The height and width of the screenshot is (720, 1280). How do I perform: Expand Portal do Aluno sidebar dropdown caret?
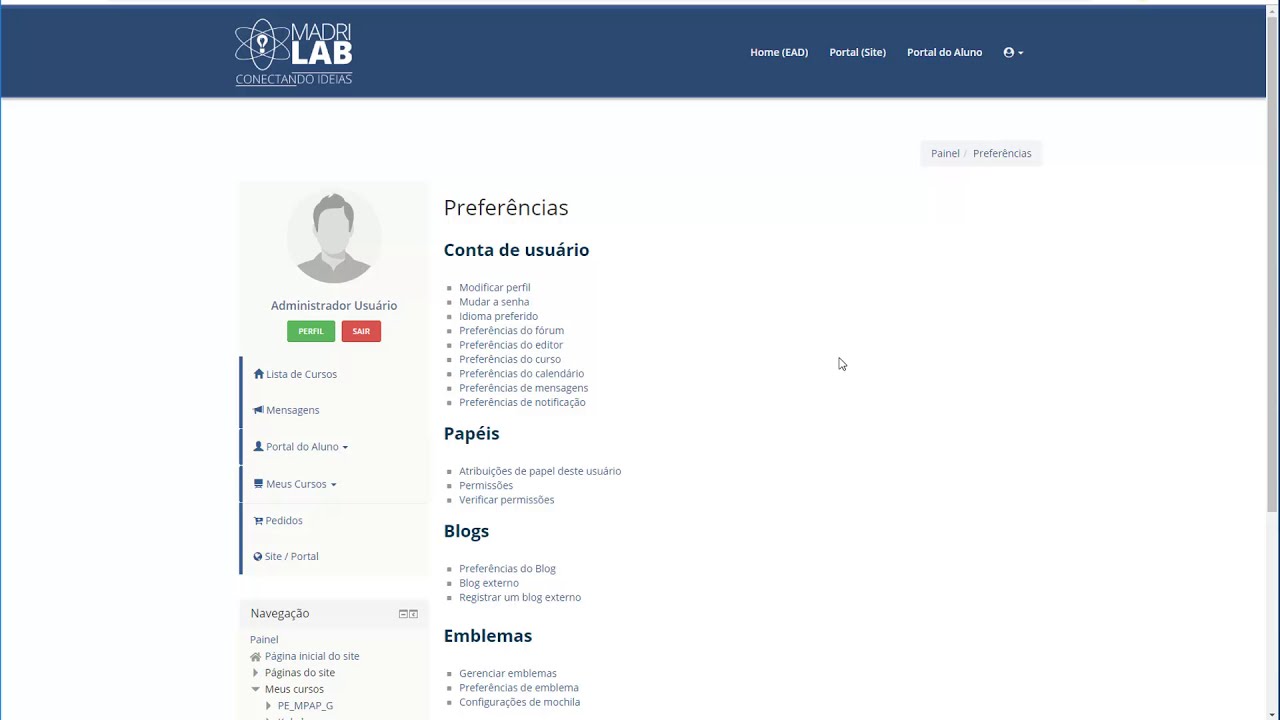click(x=345, y=448)
